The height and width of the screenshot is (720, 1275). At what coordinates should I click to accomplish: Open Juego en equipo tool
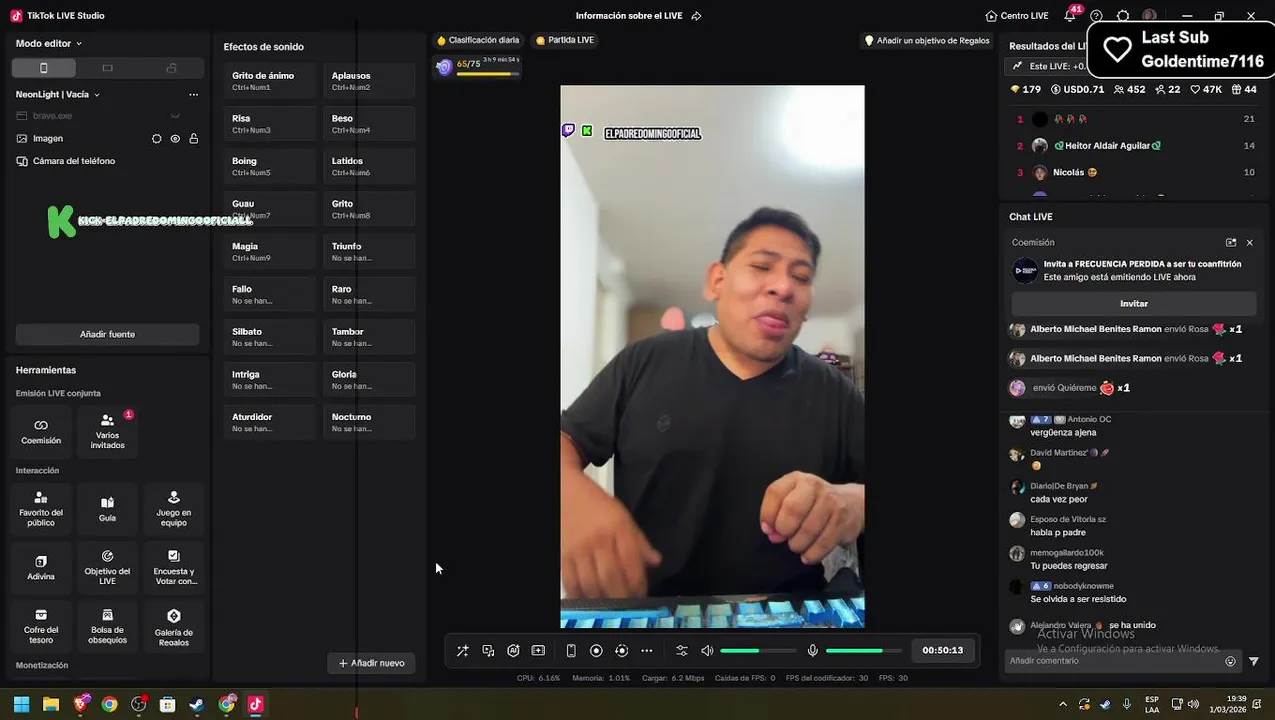coord(173,510)
